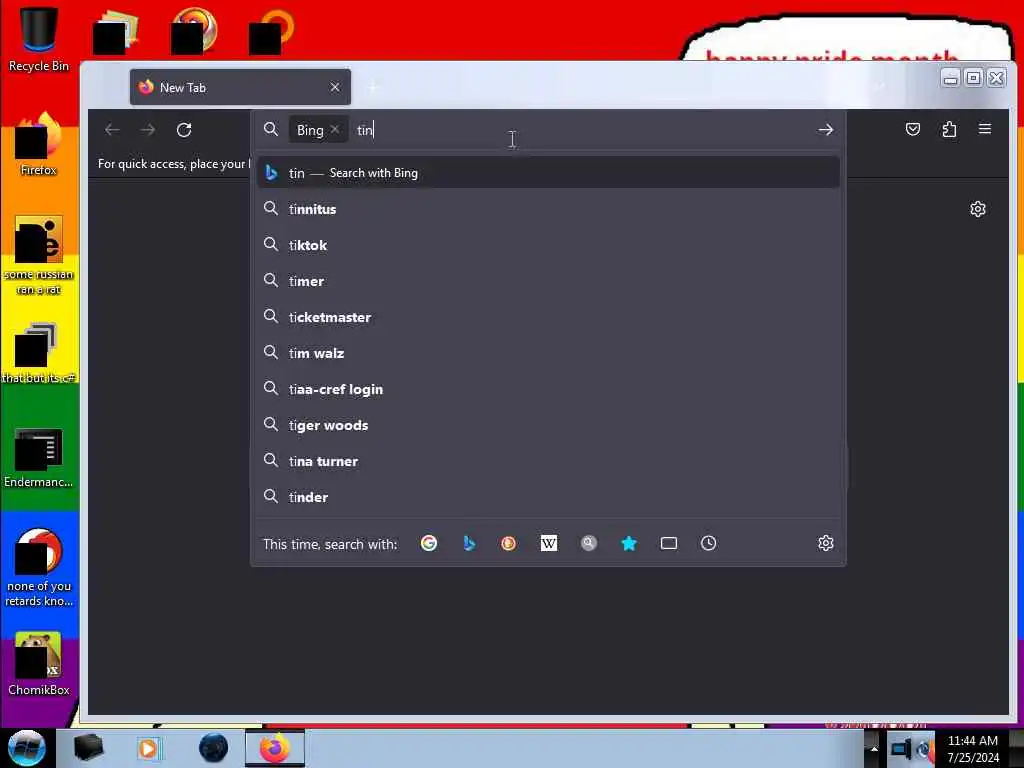The image size is (1024, 768).
Task: Choose the 'tiktok' suggestion
Action: (x=549, y=245)
